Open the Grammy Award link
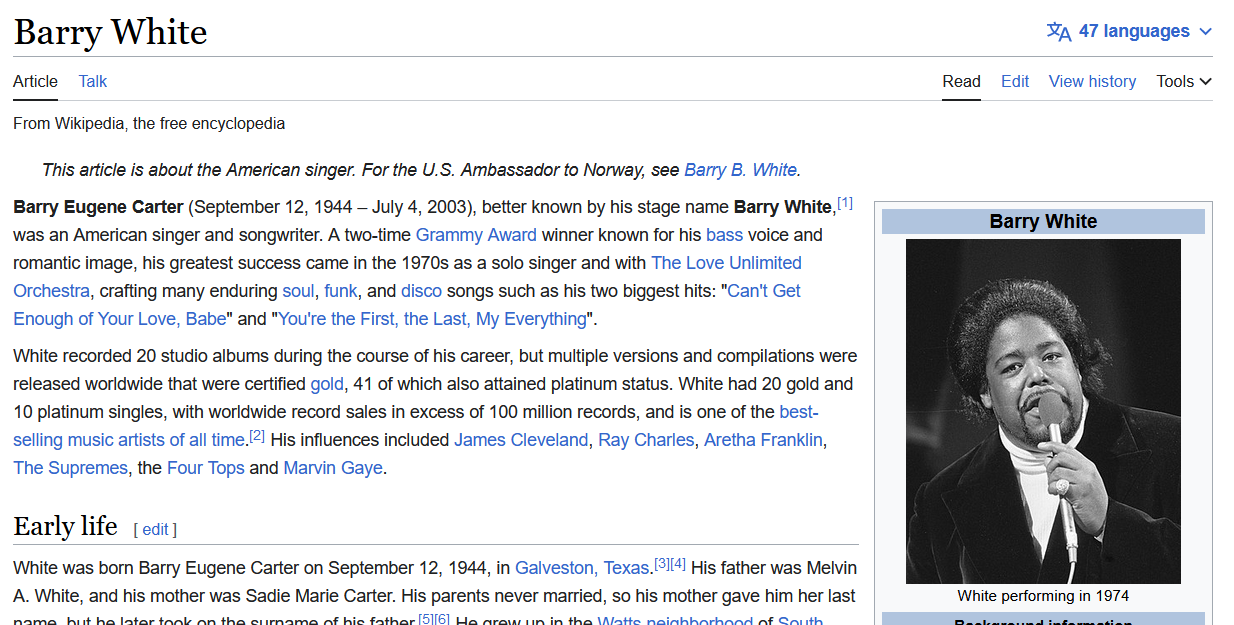The height and width of the screenshot is (625, 1234). tap(476, 235)
